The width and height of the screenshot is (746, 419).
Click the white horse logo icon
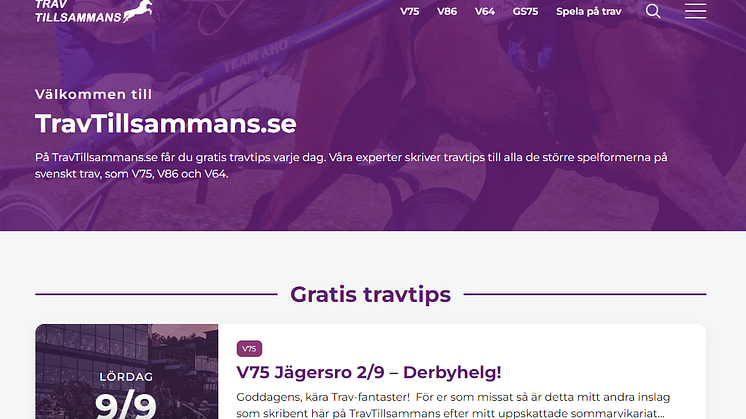click(138, 11)
